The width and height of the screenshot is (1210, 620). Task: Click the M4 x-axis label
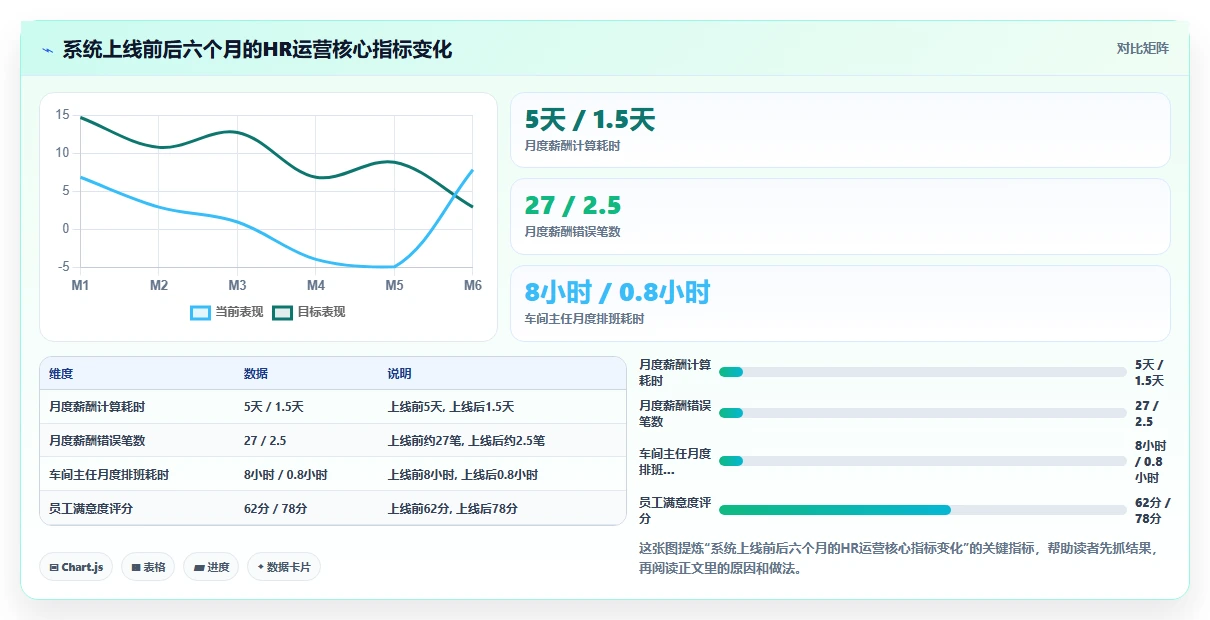click(x=316, y=285)
